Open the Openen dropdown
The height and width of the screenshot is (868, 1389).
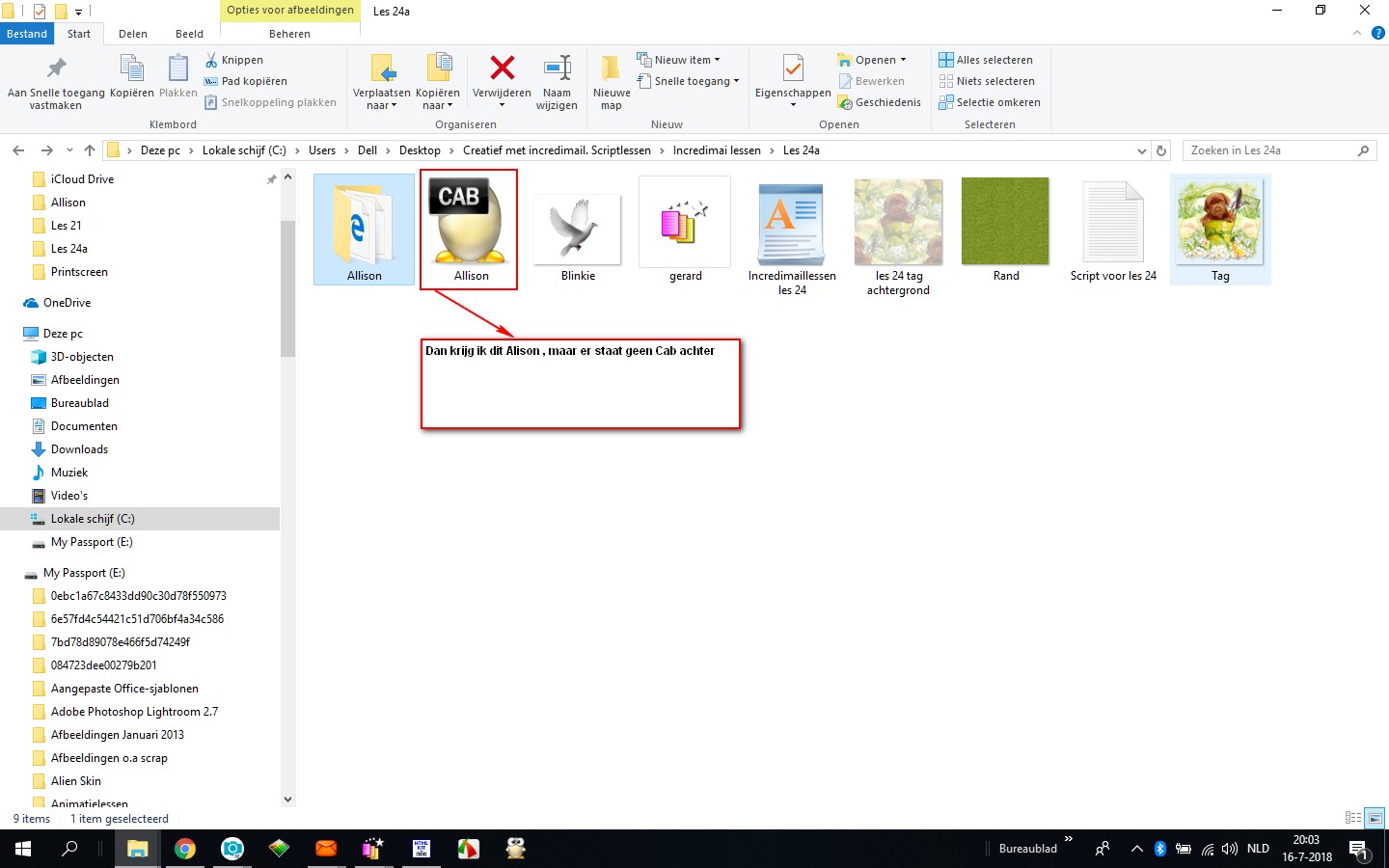coord(872,60)
